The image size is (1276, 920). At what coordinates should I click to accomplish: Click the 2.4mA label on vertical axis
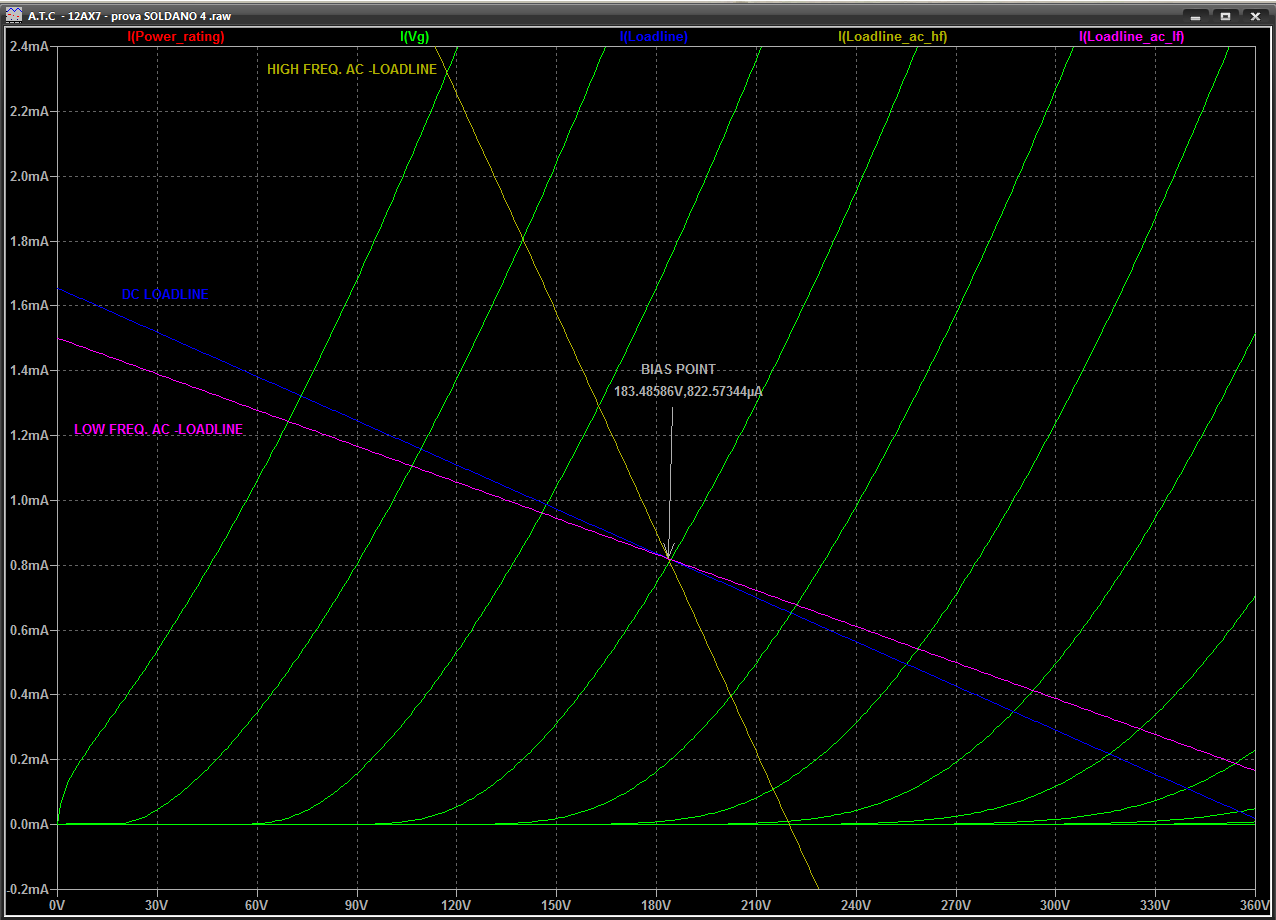[28, 47]
